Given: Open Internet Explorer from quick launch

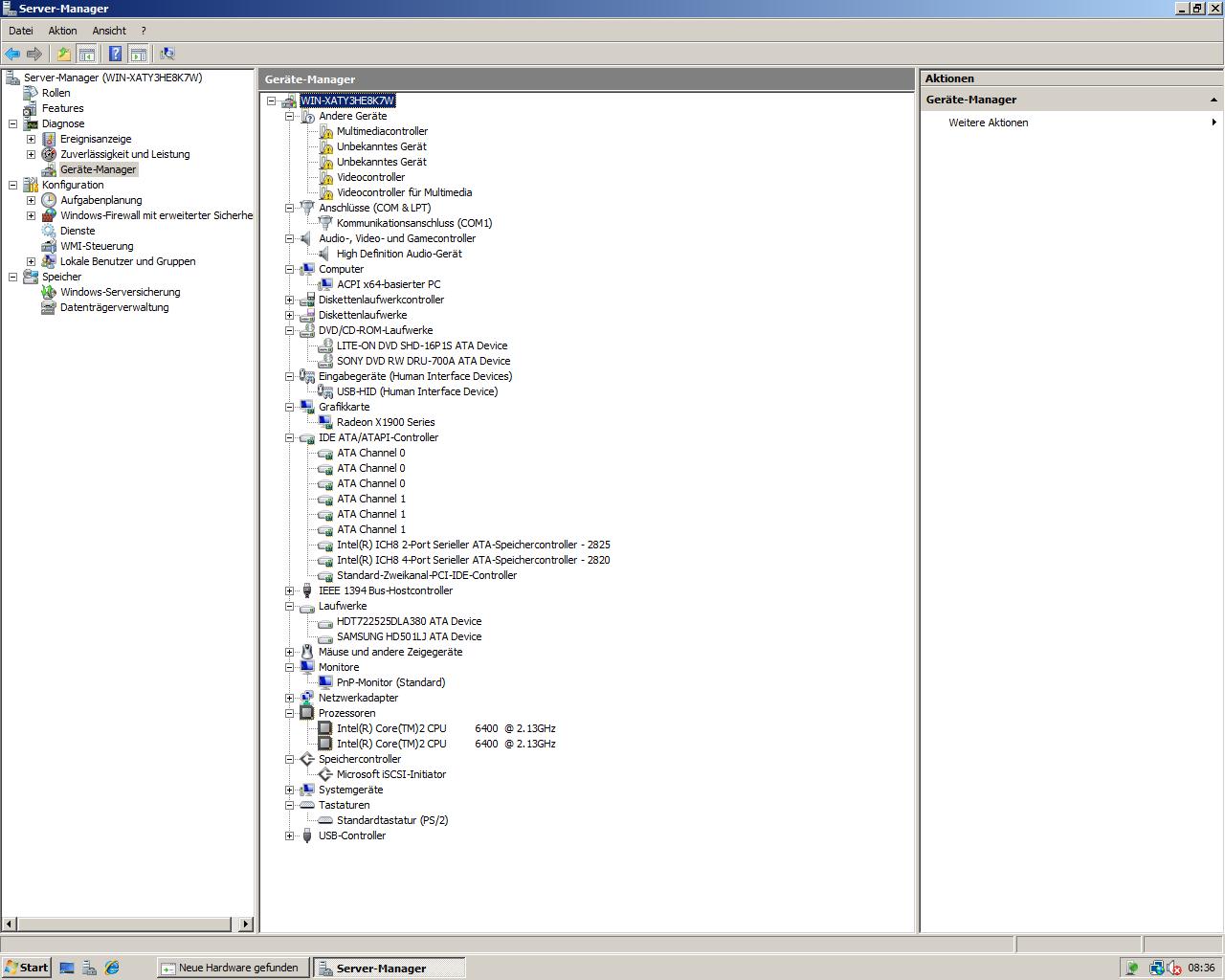Looking at the screenshot, I should click(x=112, y=968).
